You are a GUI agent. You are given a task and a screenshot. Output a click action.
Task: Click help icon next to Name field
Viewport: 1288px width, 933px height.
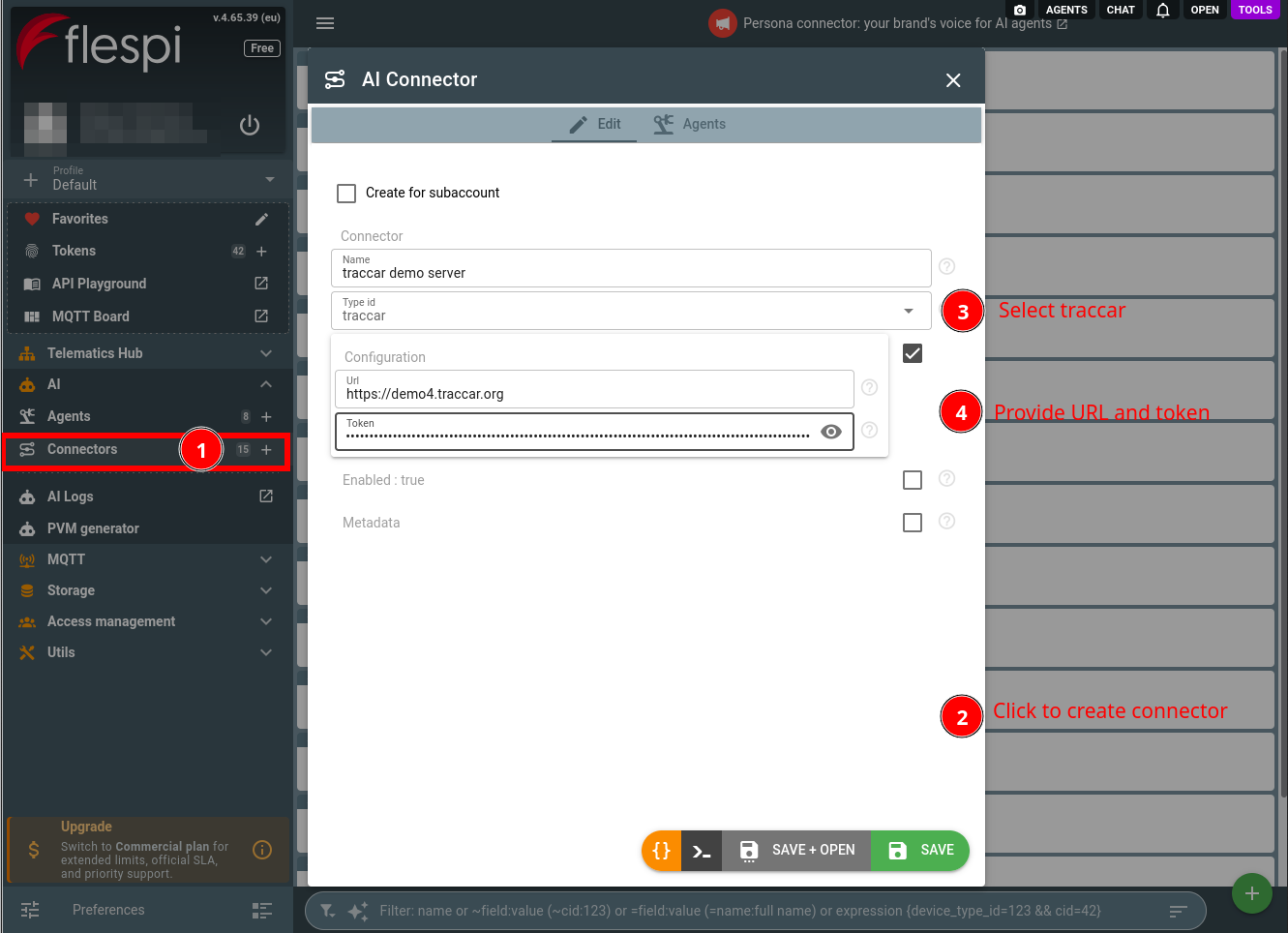[x=947, y=266]
